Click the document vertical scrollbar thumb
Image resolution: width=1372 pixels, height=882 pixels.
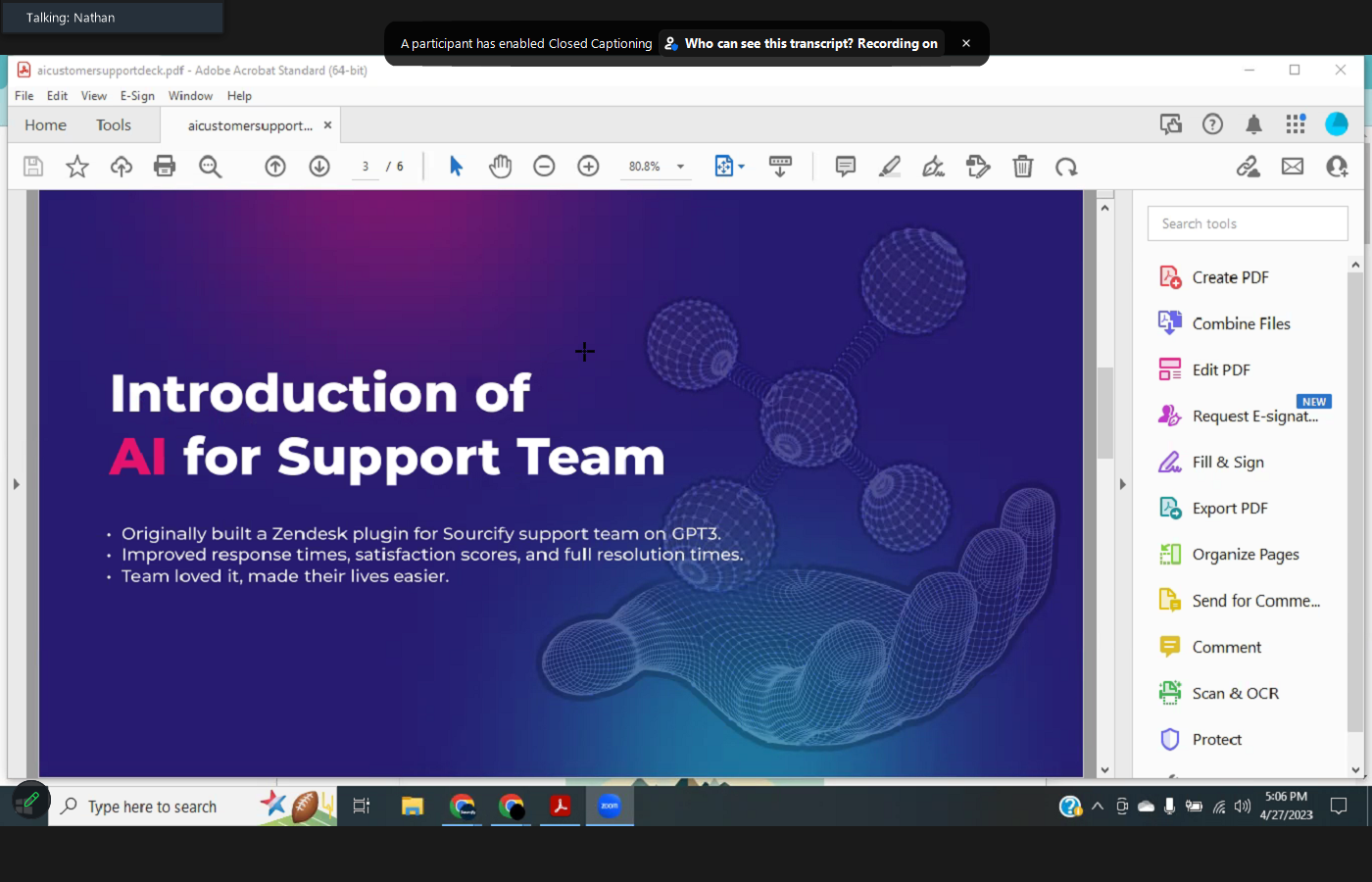click(1104, 412)
